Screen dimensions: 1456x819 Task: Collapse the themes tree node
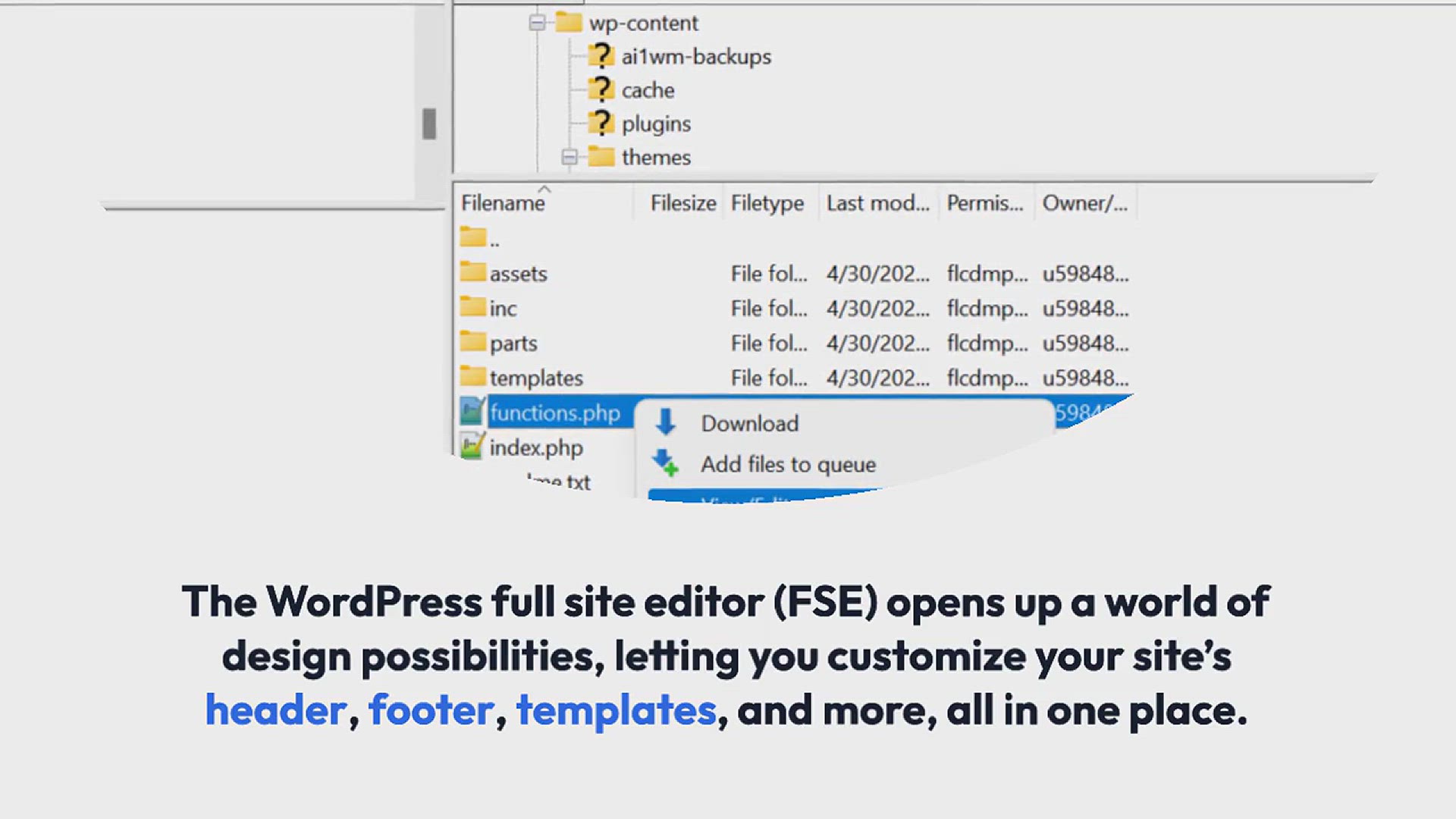point(570,157)
